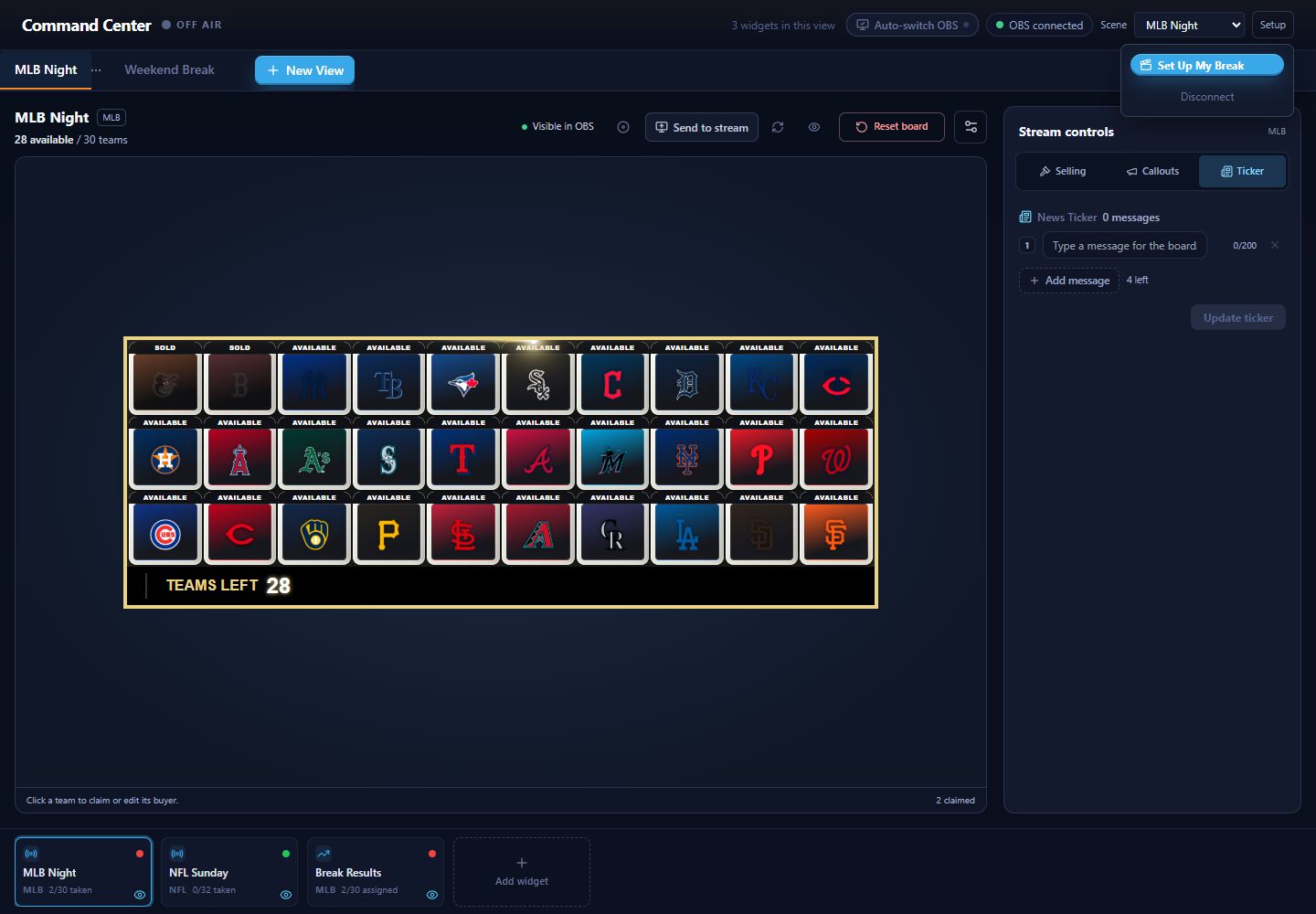This screenshot has width=1316, height=914.
Task: Focus the ticker message input field
Action: (x=1124, y=245)
